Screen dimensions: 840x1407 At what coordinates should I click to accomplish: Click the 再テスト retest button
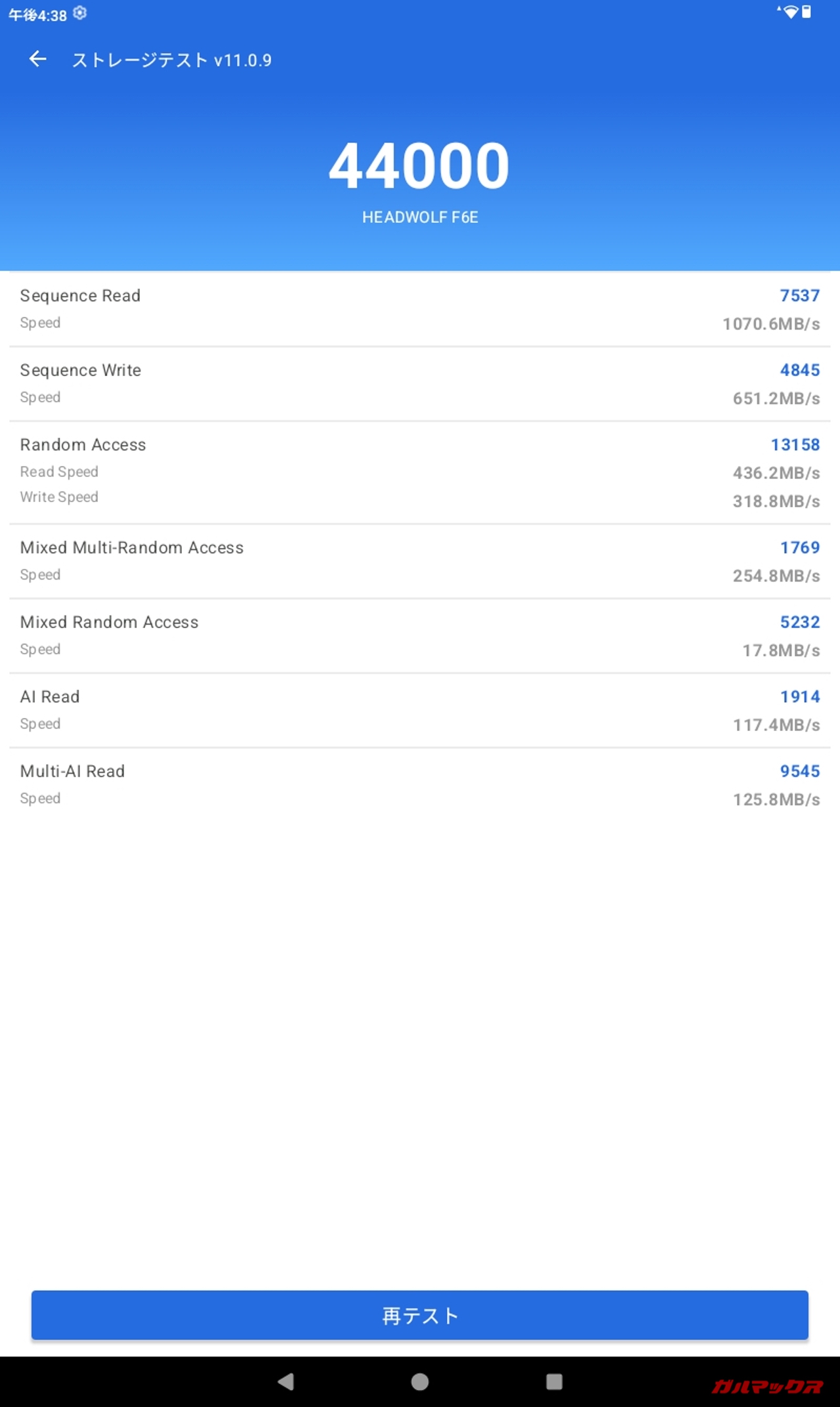pos(420,1315)
